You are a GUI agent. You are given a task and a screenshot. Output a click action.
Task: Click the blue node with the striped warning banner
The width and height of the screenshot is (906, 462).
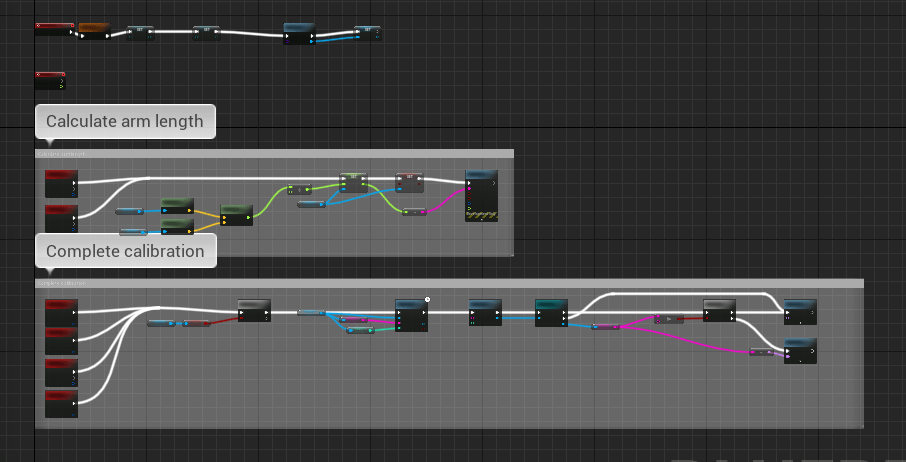[x=481, y=195]
